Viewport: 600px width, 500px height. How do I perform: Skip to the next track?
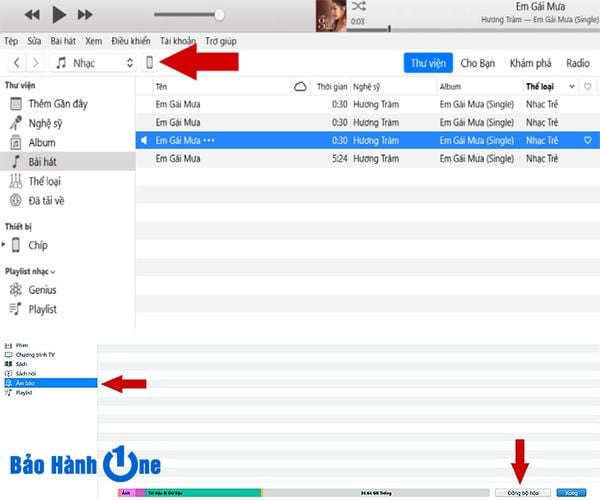[x=86, y=15]
